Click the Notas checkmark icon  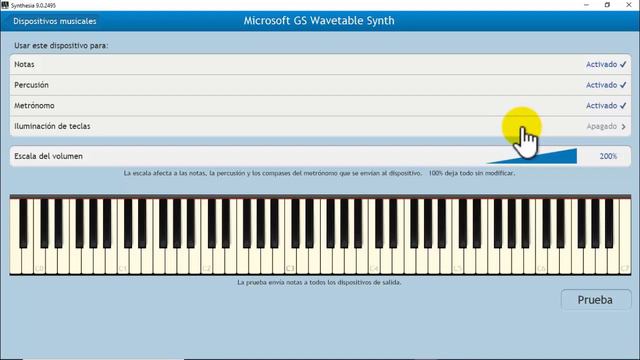(623, 64)
